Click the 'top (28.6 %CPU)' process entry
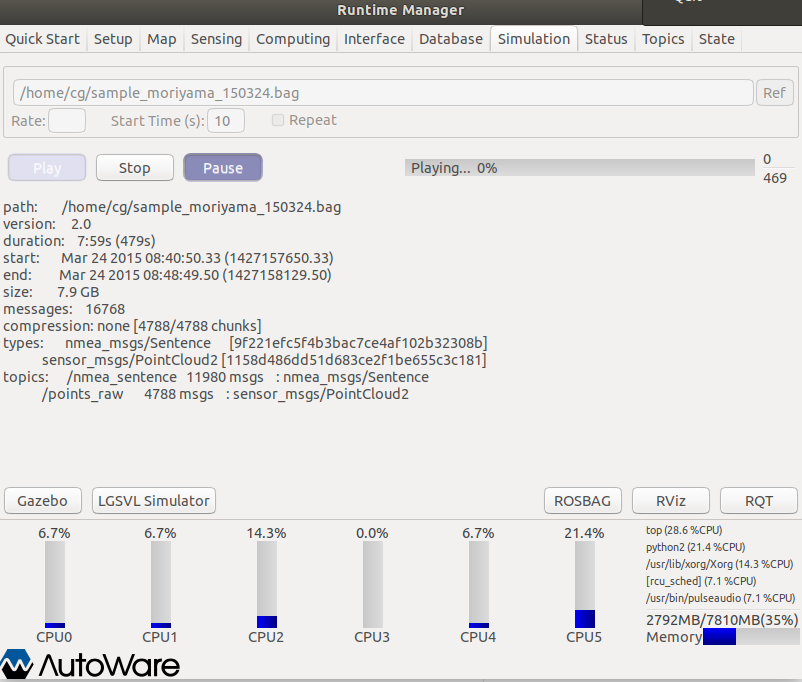The image size is (802, 682). (x=684, y=530)
